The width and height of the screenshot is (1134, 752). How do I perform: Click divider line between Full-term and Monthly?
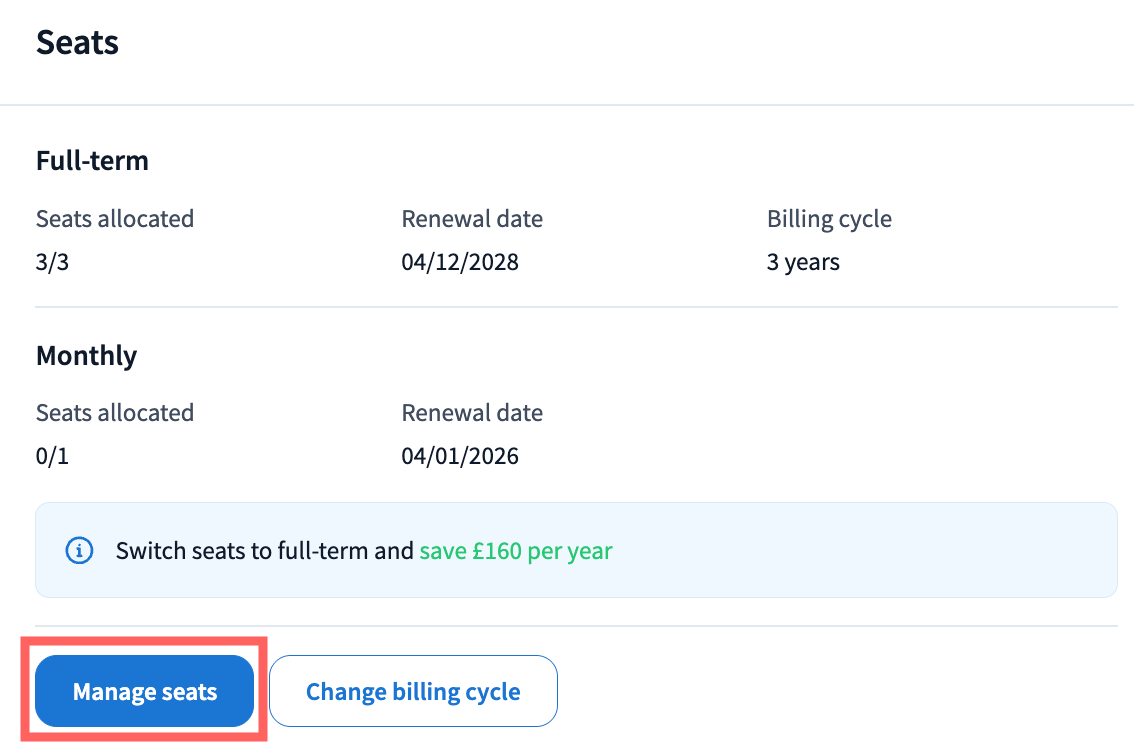[576, 307]
